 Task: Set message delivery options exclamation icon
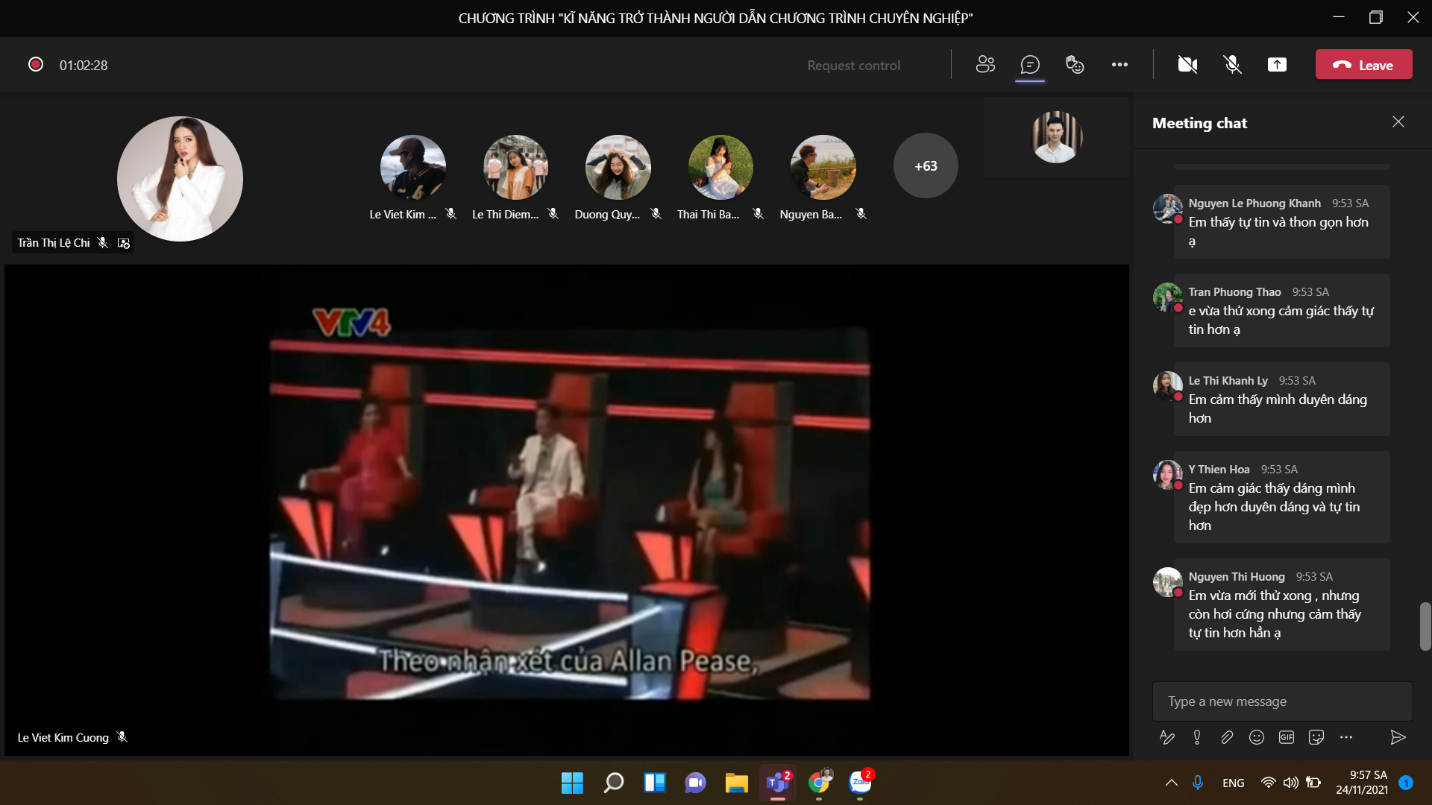coord(1197,738)
